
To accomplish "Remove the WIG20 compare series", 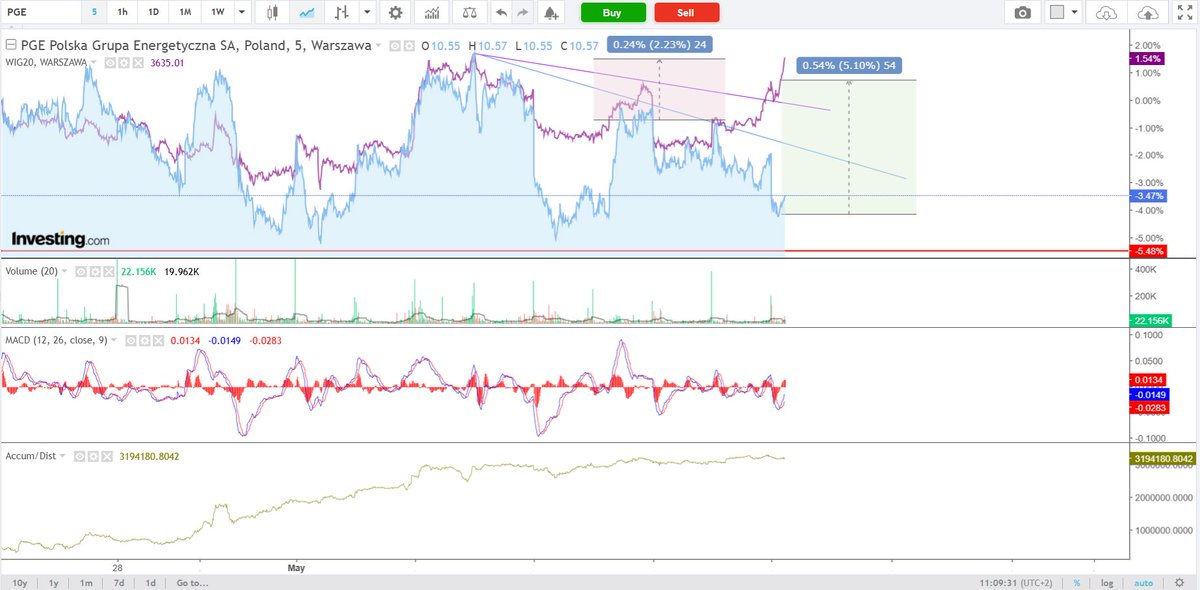I will [138, 63].
